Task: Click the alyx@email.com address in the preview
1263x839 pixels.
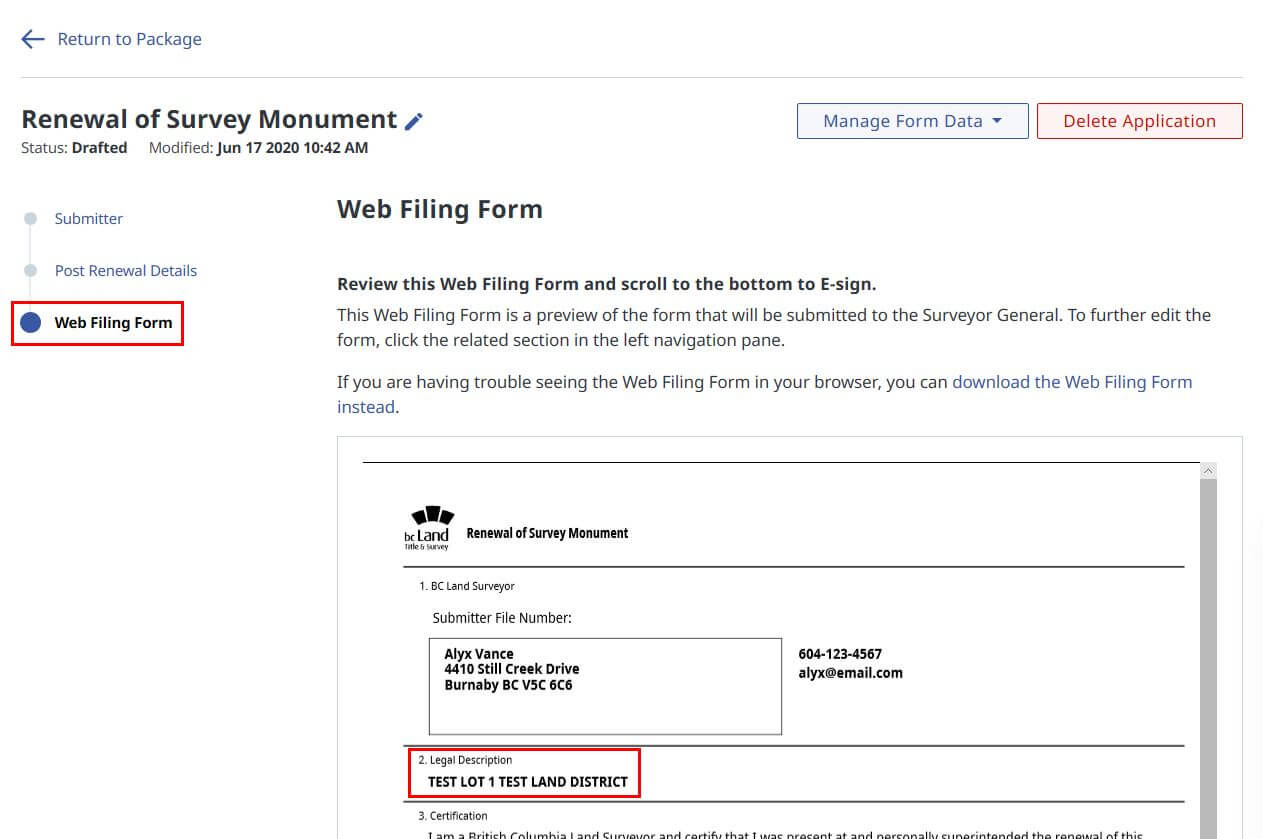Action: tap(850, 673)
